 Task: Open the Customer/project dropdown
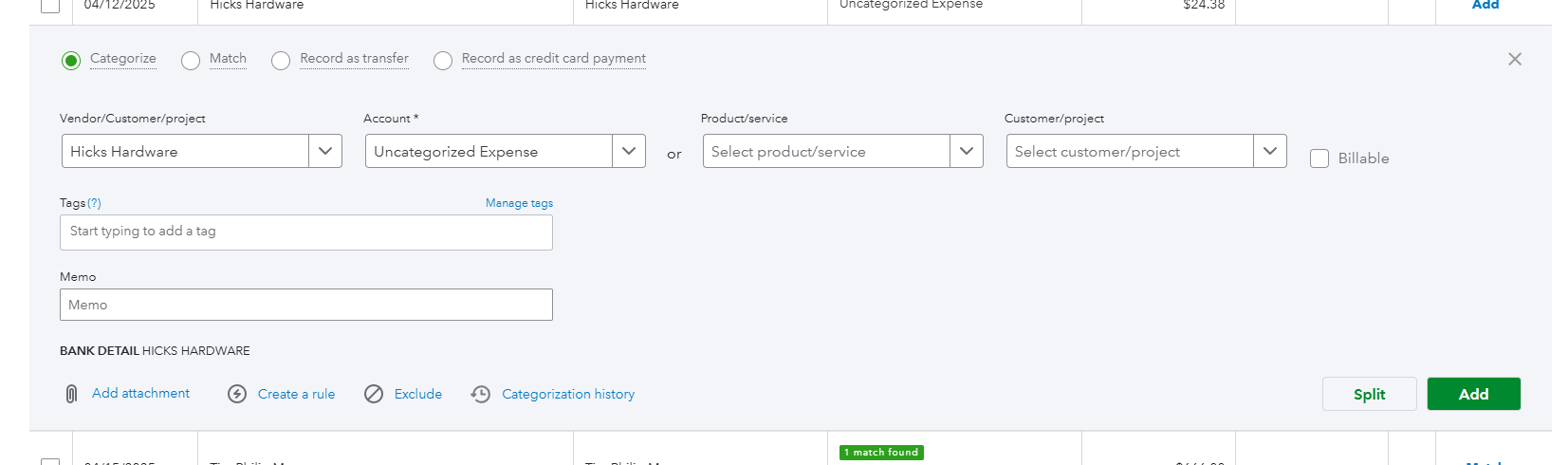1269,151
